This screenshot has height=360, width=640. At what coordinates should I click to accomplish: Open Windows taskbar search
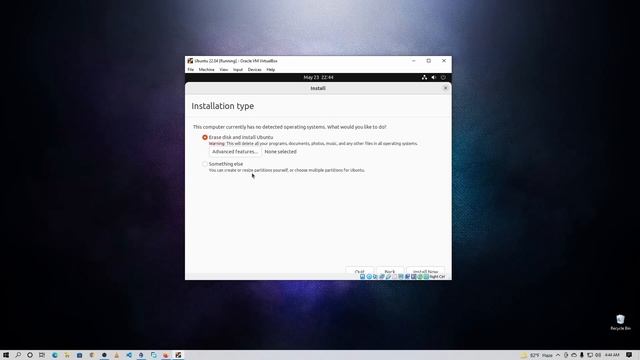pos(18,355)
